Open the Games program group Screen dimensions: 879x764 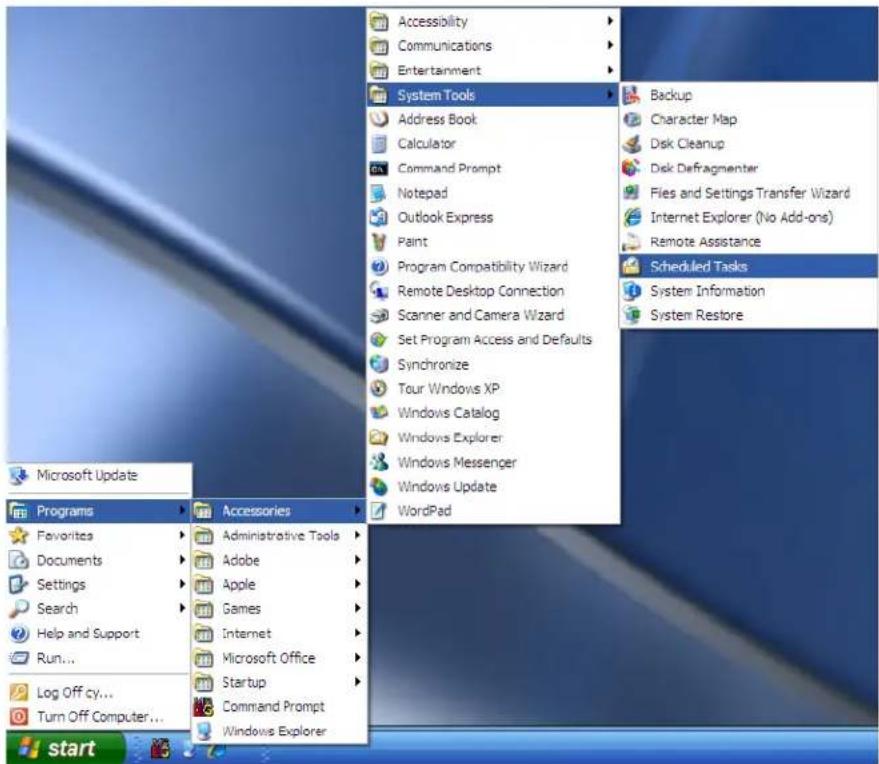(x=279, y=609)
